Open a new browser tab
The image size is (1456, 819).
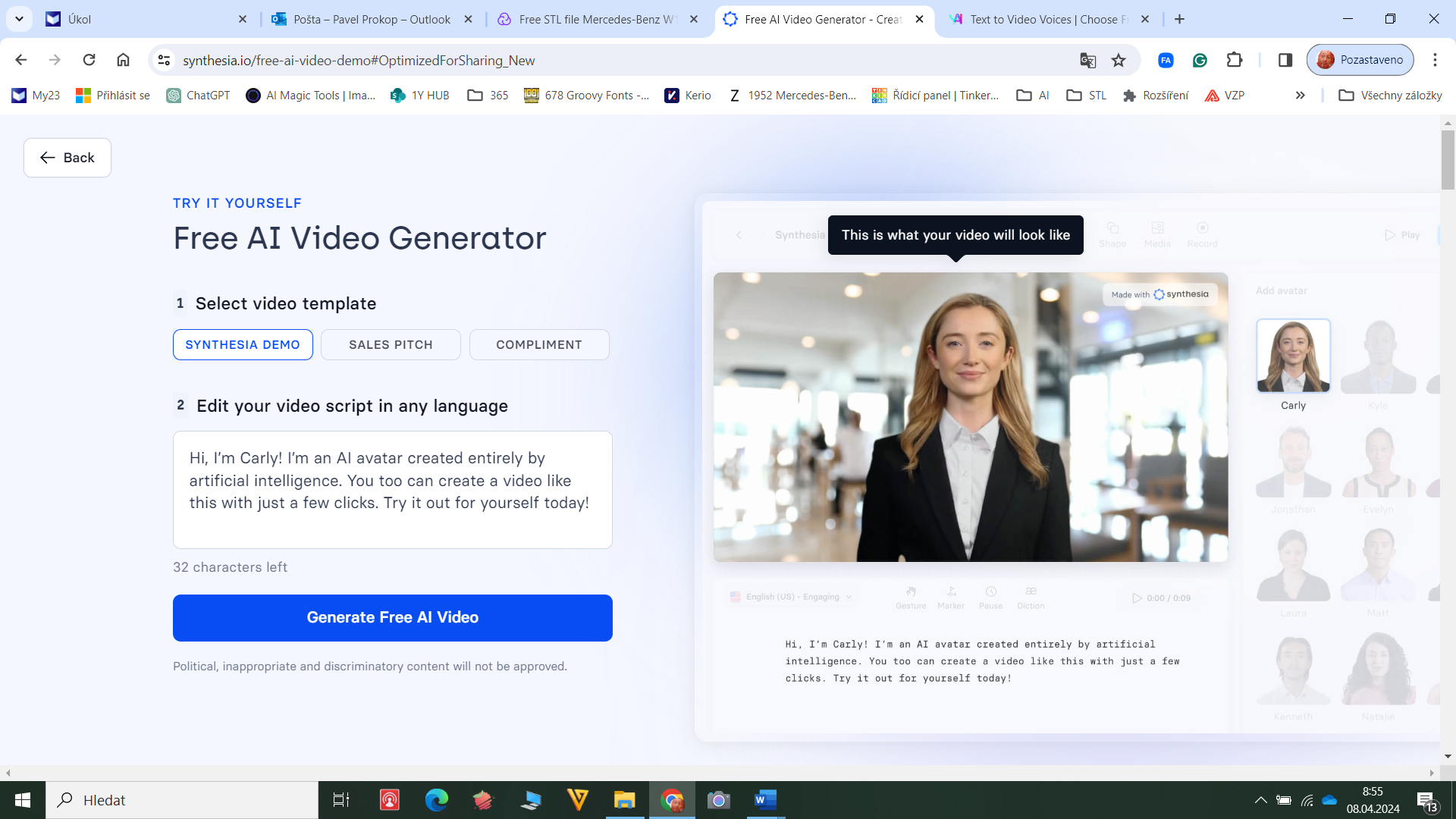[1179, 20]
